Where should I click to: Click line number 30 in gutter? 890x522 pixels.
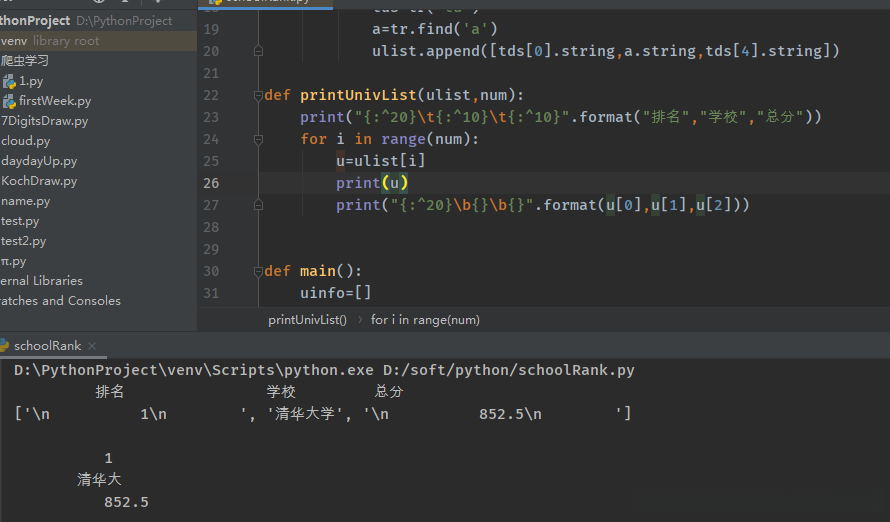click(x=211, y=271)
